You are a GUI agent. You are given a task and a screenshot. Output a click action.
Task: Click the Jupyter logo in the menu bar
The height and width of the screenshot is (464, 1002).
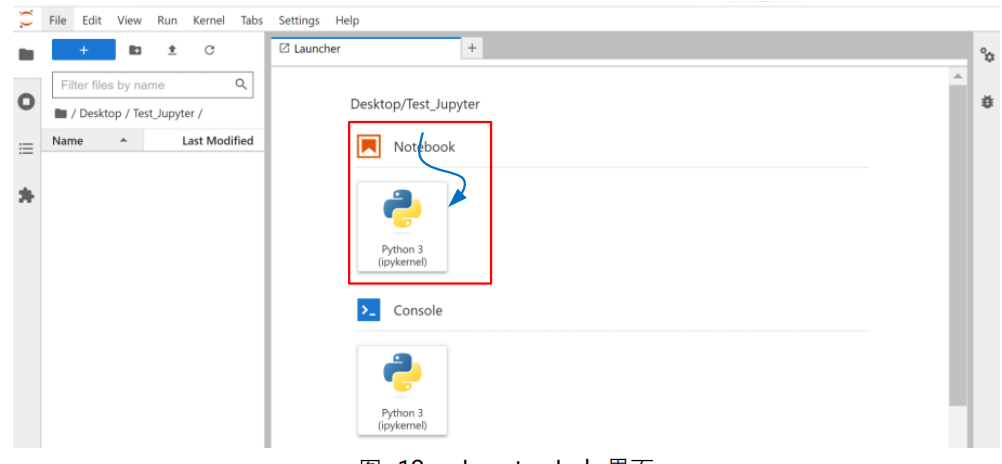point(26,19)
